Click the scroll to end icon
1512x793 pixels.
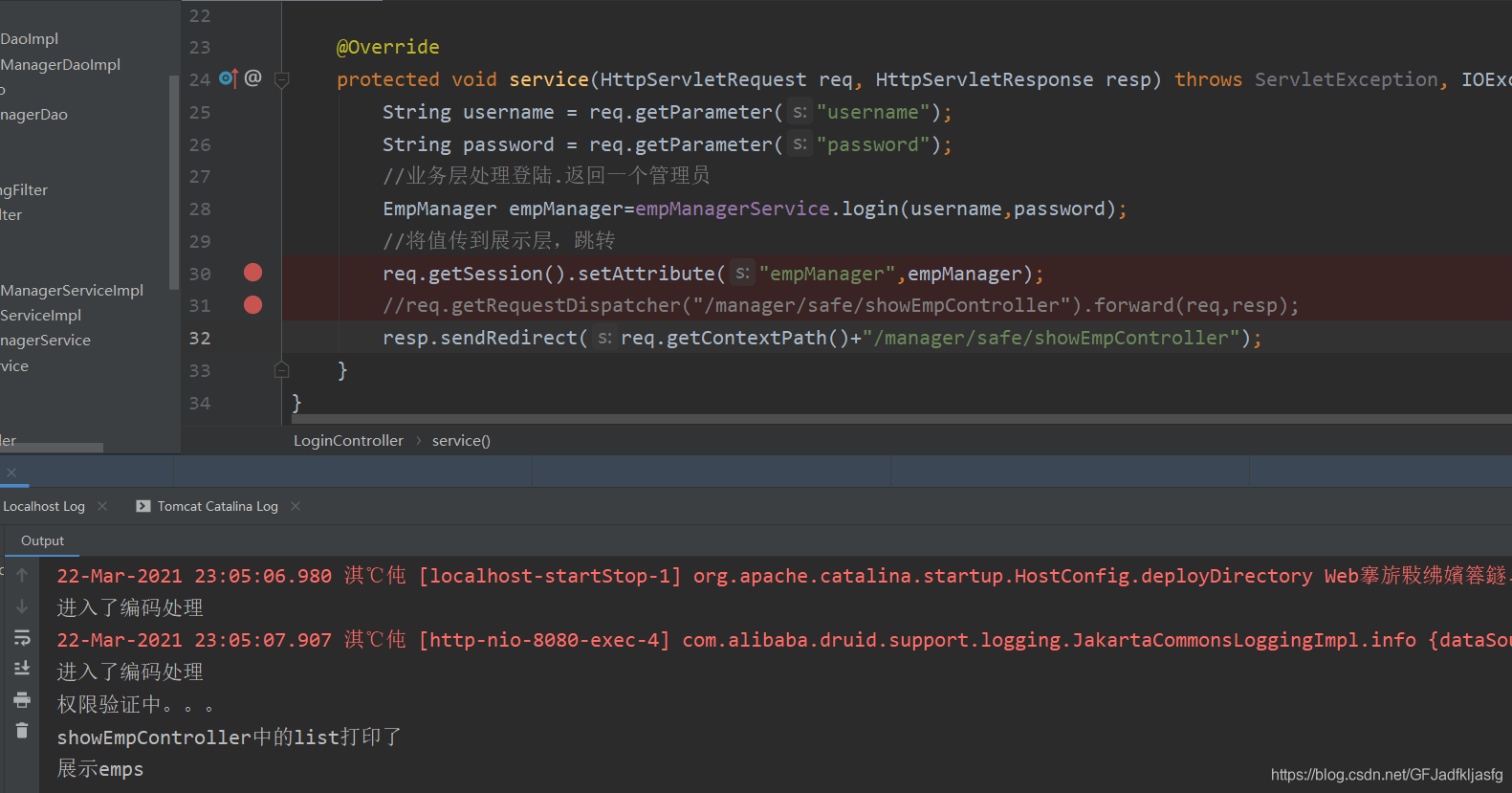pos(22,668)
